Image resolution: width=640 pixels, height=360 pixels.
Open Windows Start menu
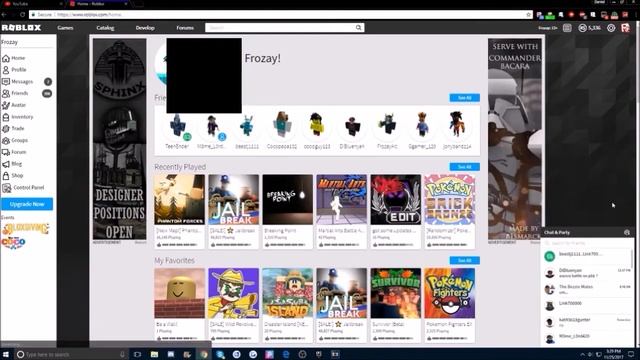[6, 354]
